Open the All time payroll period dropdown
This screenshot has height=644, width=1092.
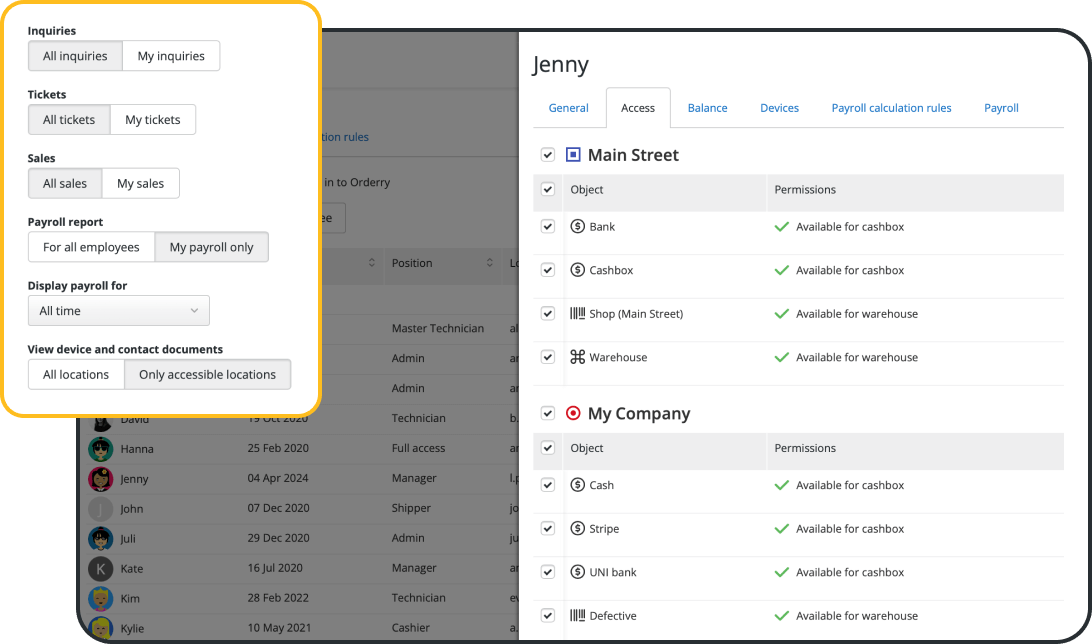click(118, 310)
